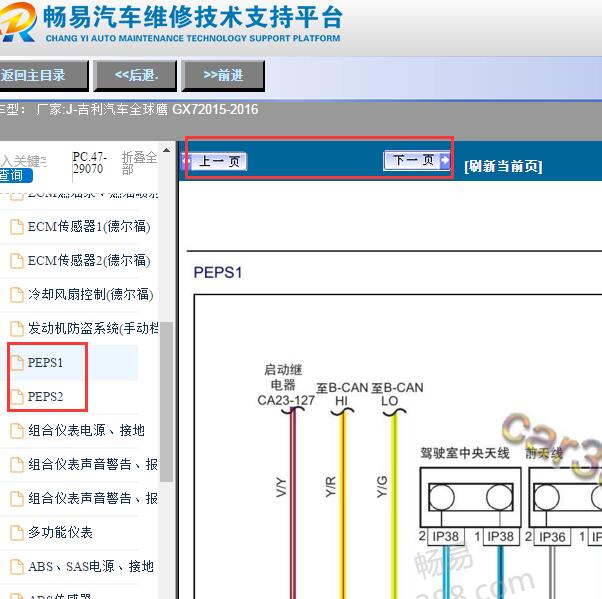Go forward with the >>前进 button
Viewport: 602px width, 599px height.
(x=223, y=76)
